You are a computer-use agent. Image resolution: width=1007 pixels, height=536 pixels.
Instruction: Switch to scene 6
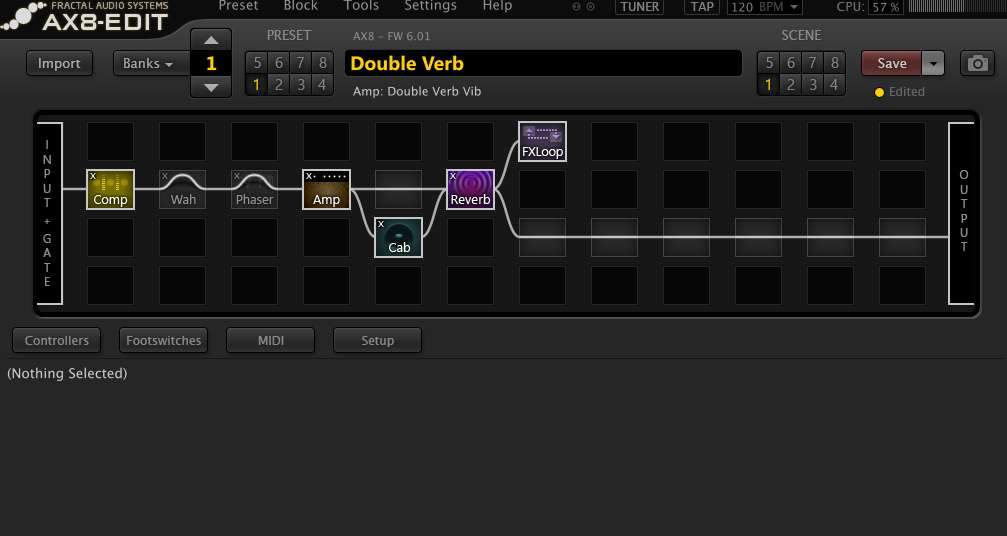791,63
